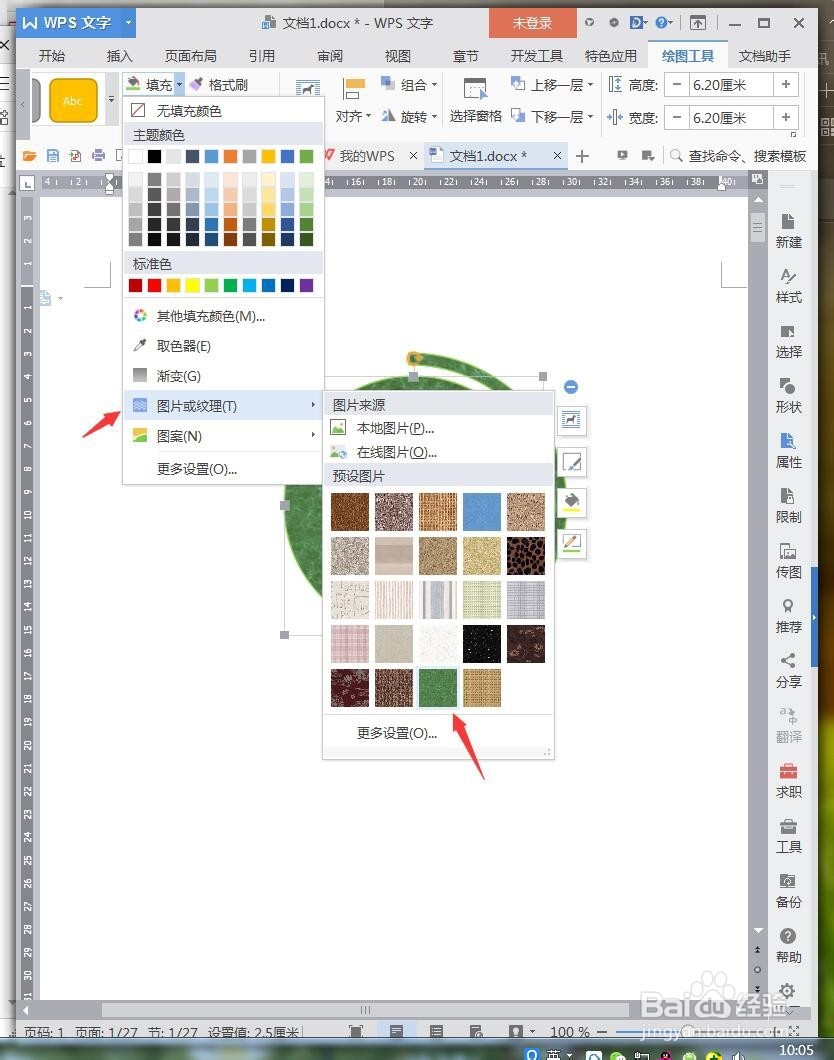834x1060 pixels.
Task: Select the blue texture preset thumbnail
Action: (482, 512)
